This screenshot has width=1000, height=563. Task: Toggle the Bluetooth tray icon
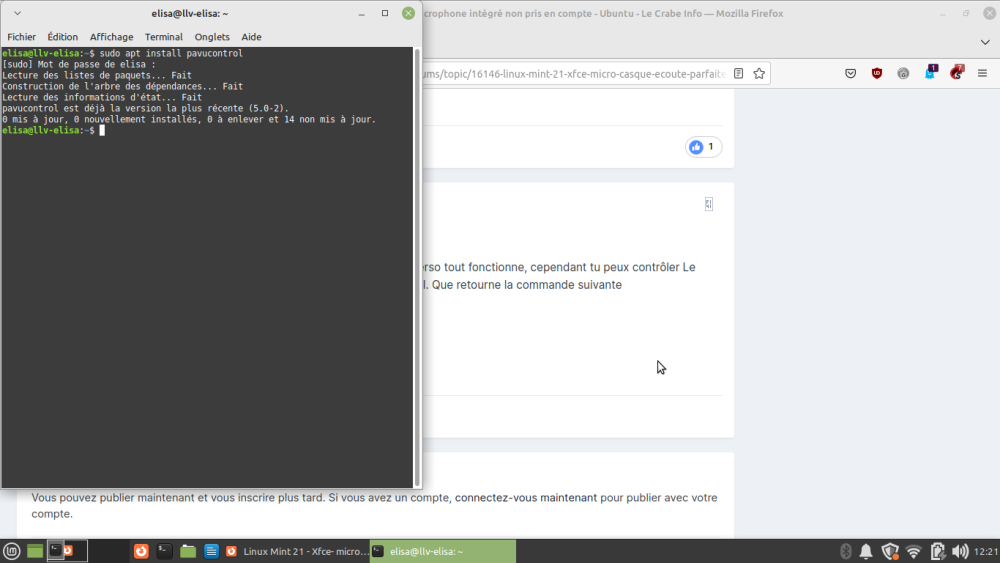click(x=844, y=551)
